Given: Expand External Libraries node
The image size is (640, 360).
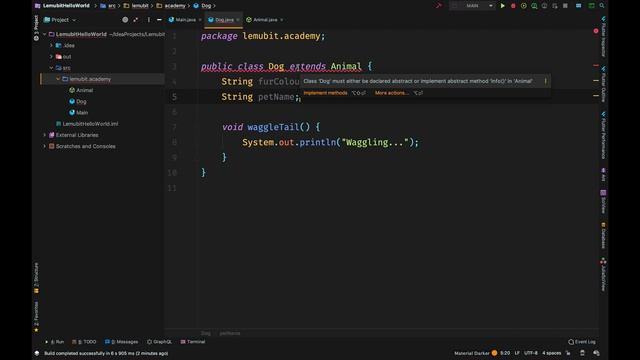Looking at the screenshot, I should [x=45, y=135].
